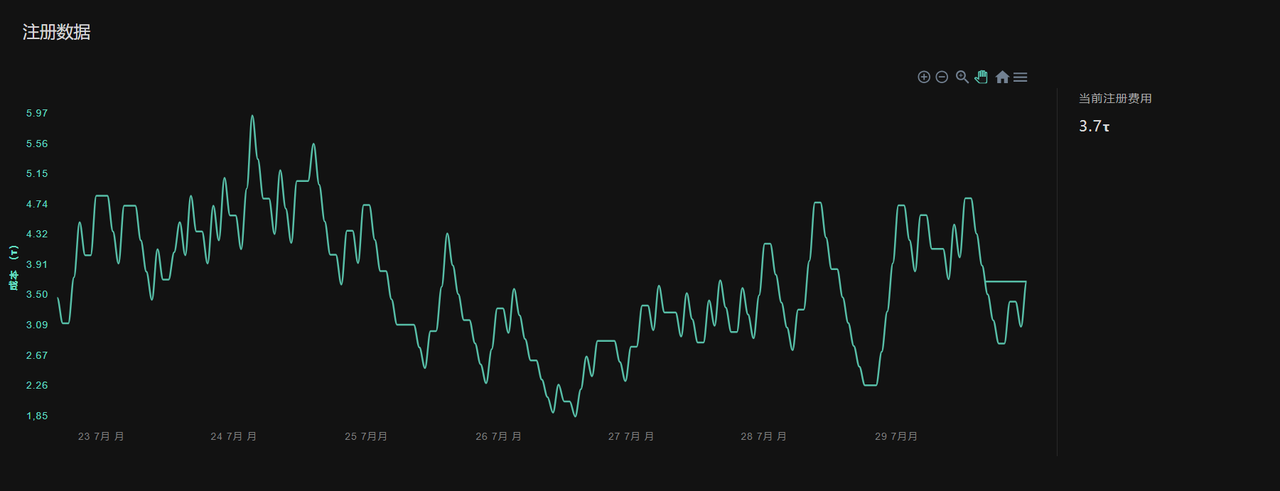This screenshot has height=491, width=1280.
Task: Open the chart hamburger export menu
Action: (1020, 77)
